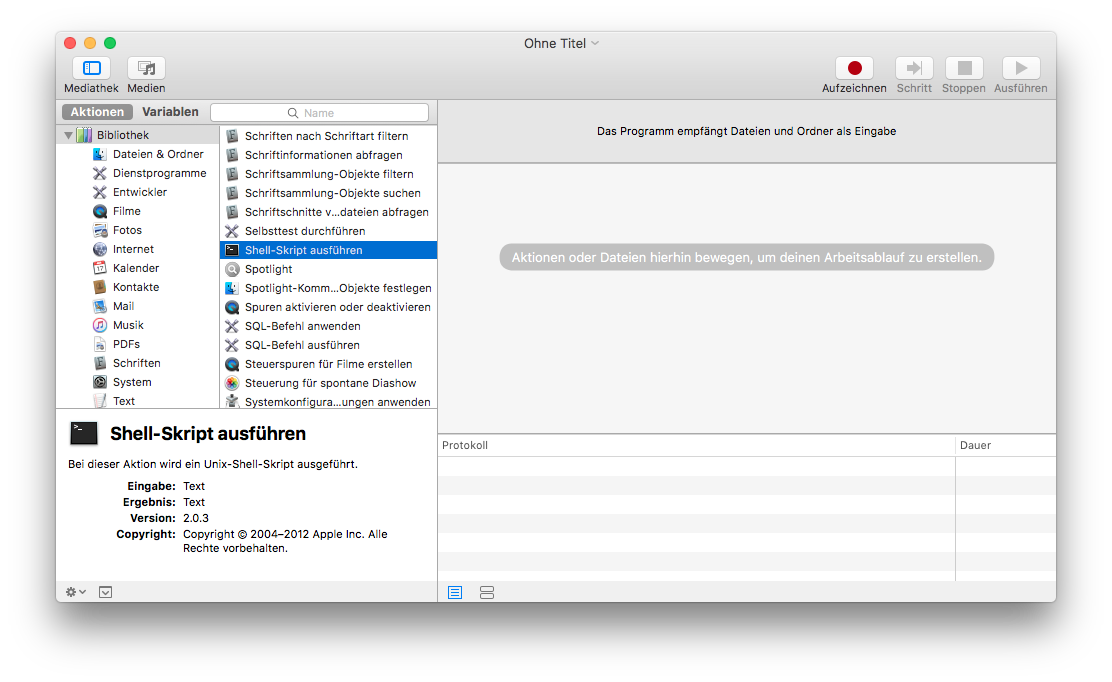Start recording with Aufzeichnen
Viewport: 1112px width, 682px height.
click(x=854, y=68)
